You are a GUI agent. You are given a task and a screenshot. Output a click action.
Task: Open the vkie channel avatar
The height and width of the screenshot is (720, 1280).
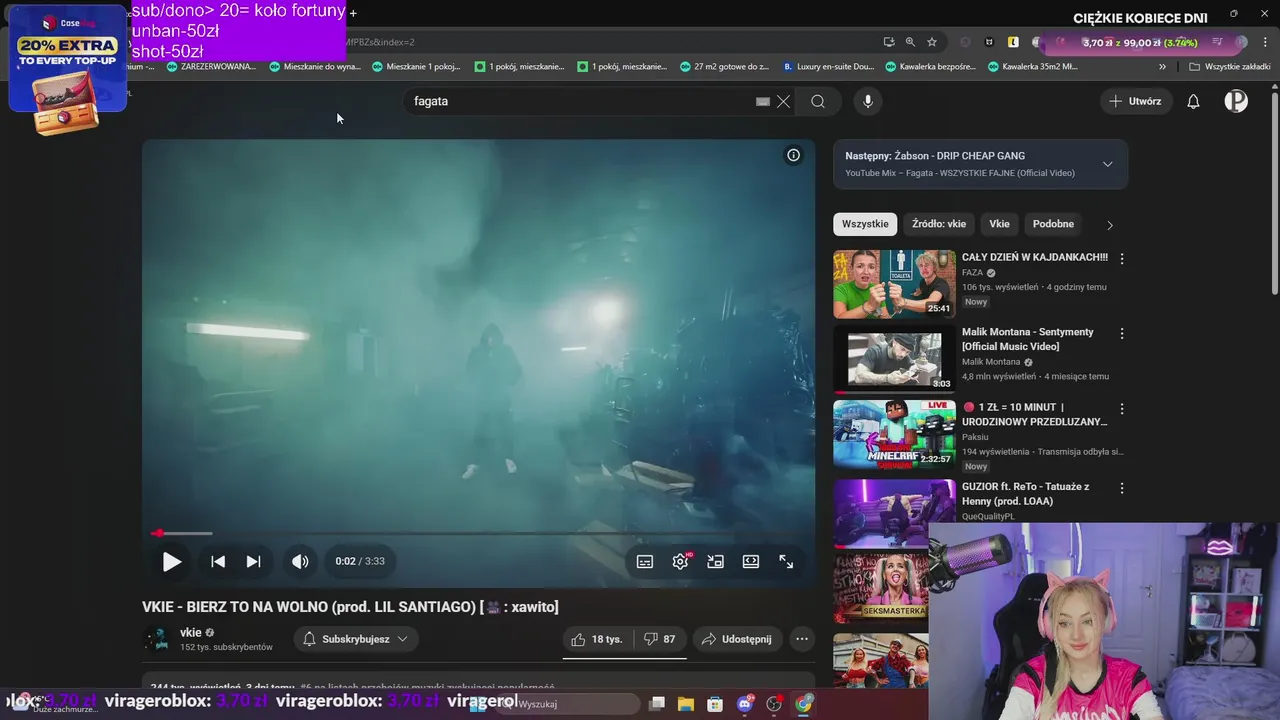(157, 639)
